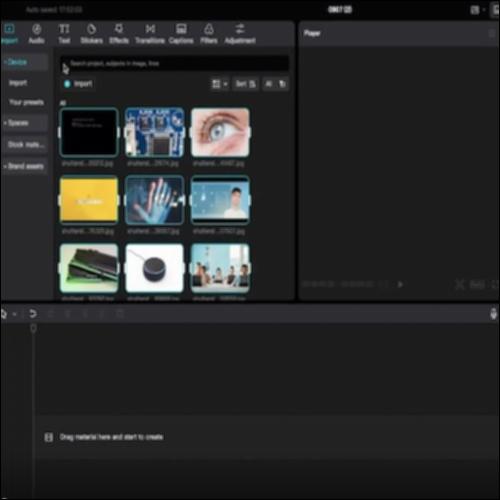Open the Text tool panel
This screenshot has height=500, width=500.
64,34
